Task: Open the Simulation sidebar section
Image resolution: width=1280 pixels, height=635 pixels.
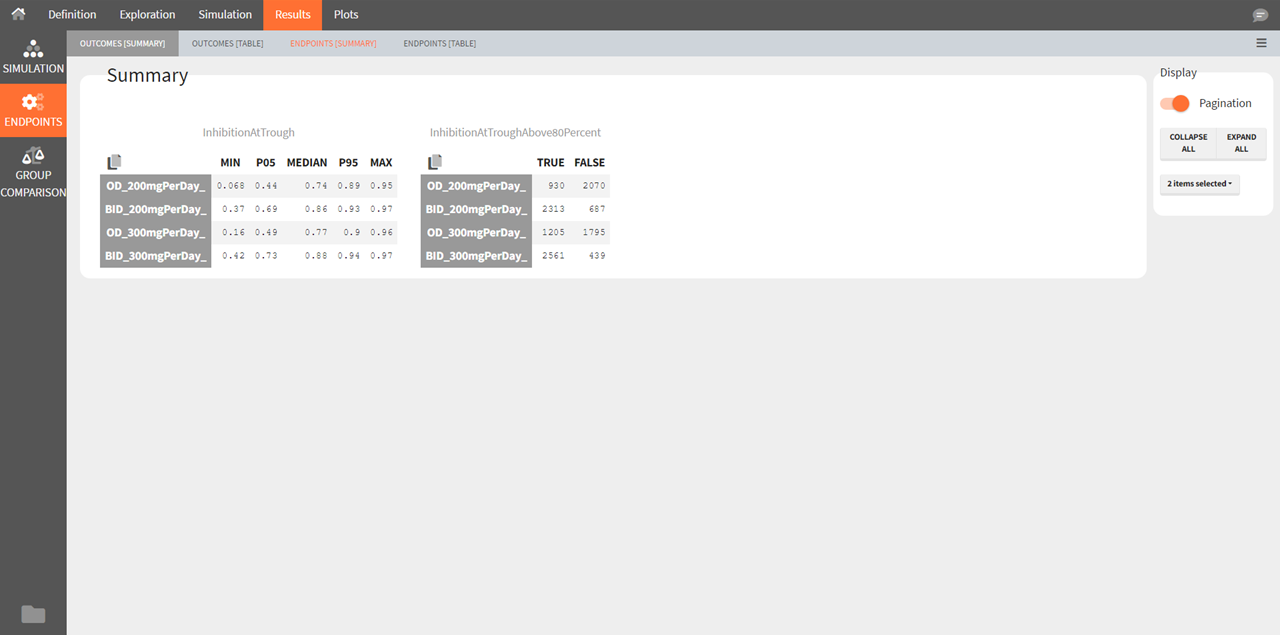Action: 33,57
